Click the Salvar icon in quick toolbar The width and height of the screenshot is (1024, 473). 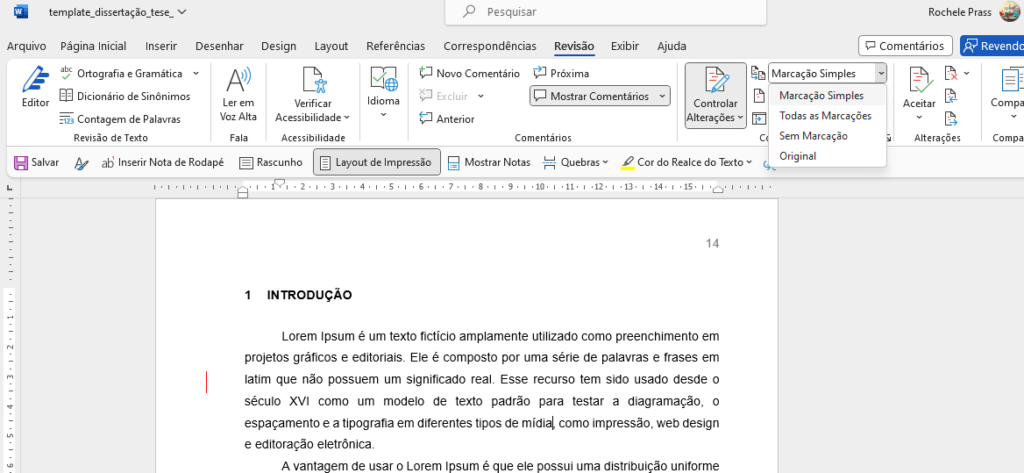tap(21, 162)
